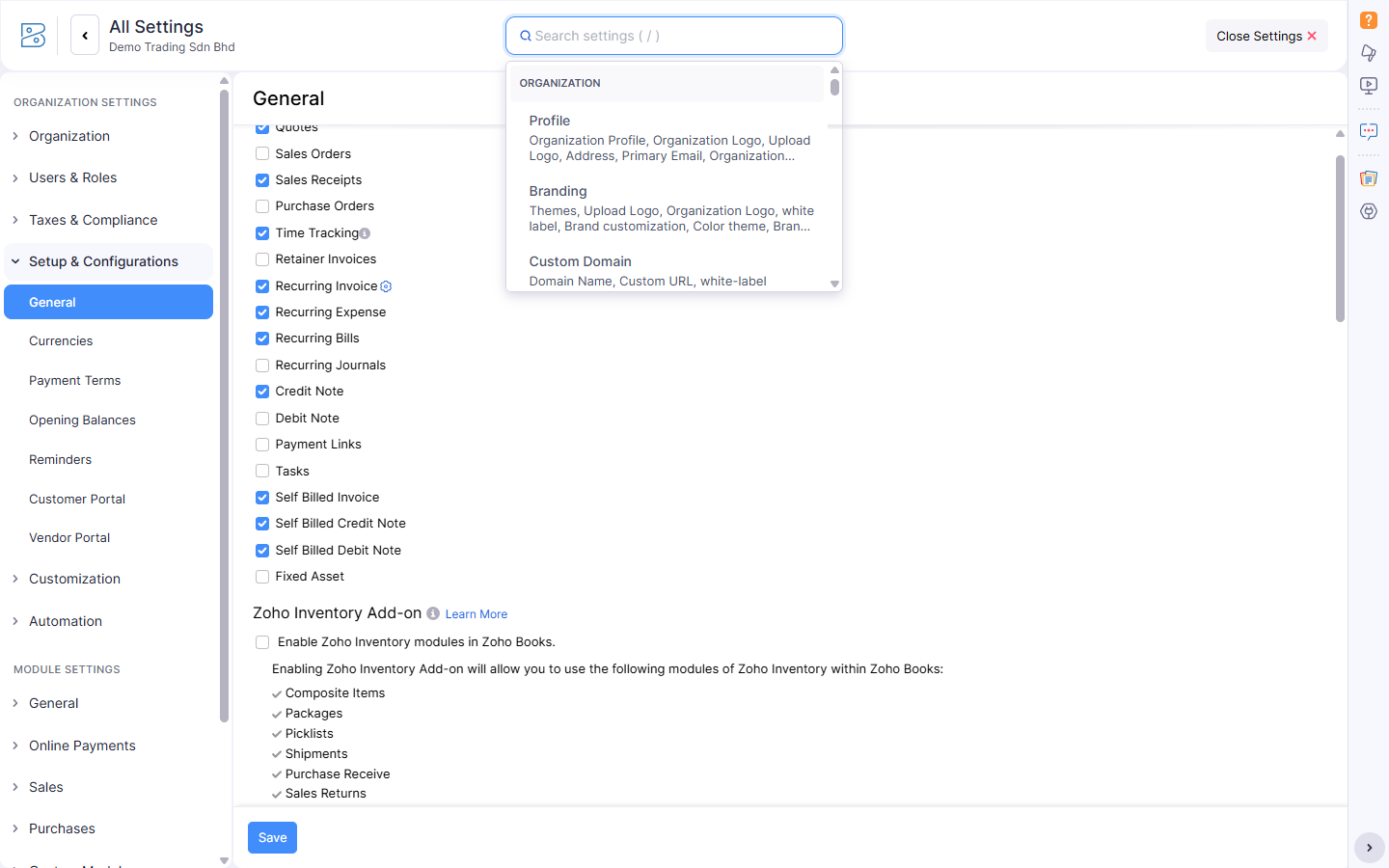Tick the Retainer Invoices checkbox
The width and height of the screenshot is (1389, 868).
[x=262, y=259]
